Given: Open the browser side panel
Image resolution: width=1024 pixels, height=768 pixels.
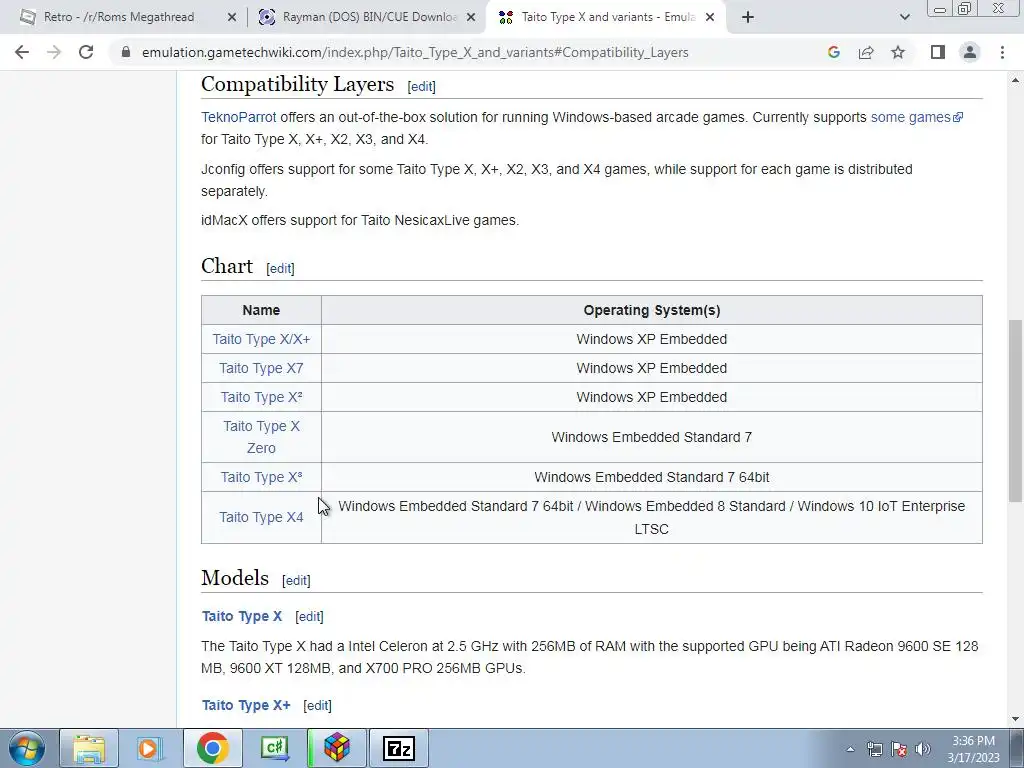Looking at the screenshot, I should [x=938, y=52].
